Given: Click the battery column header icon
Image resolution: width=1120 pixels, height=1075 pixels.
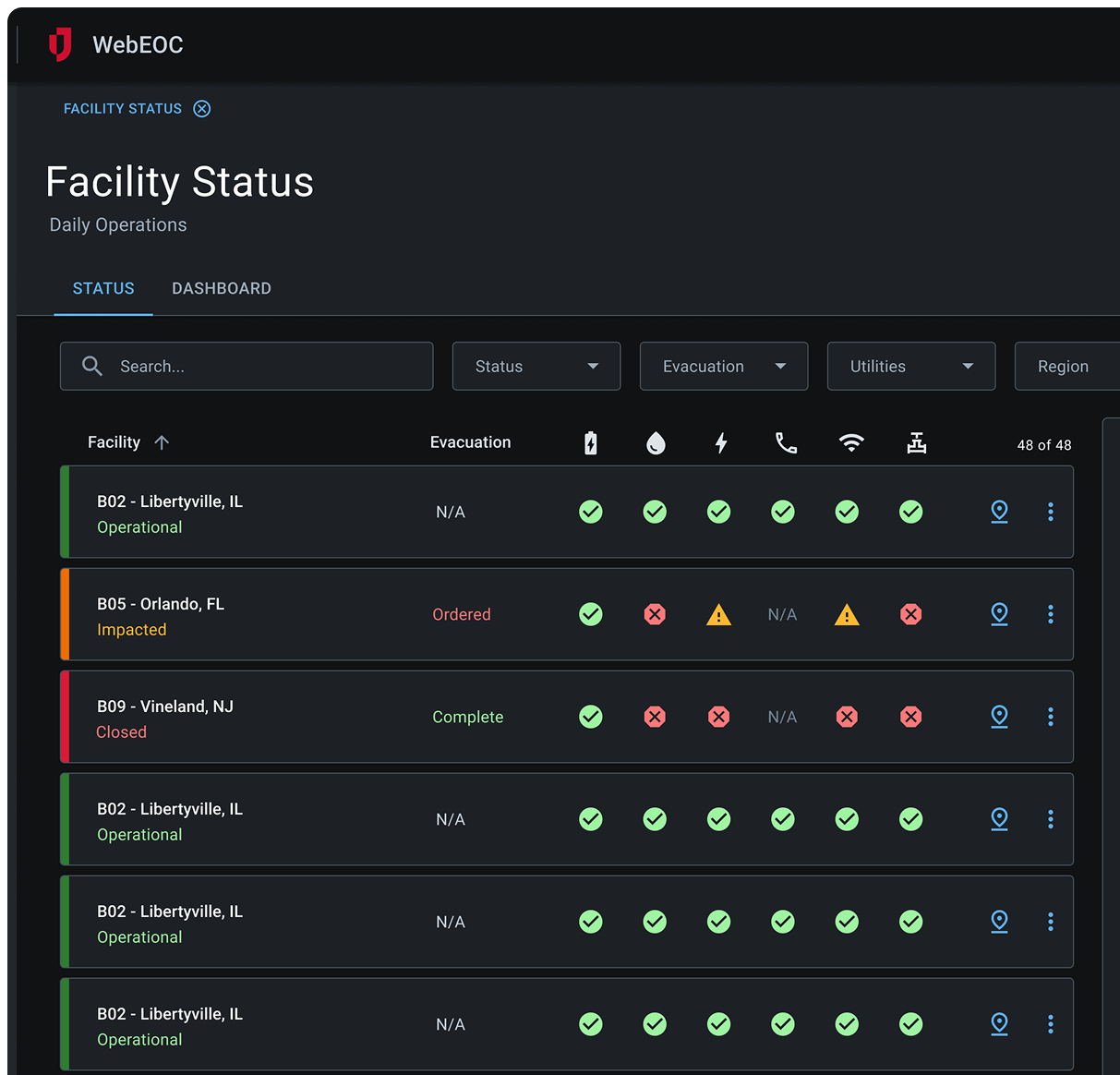Looking at the screenshot, I should coord(591,443).
